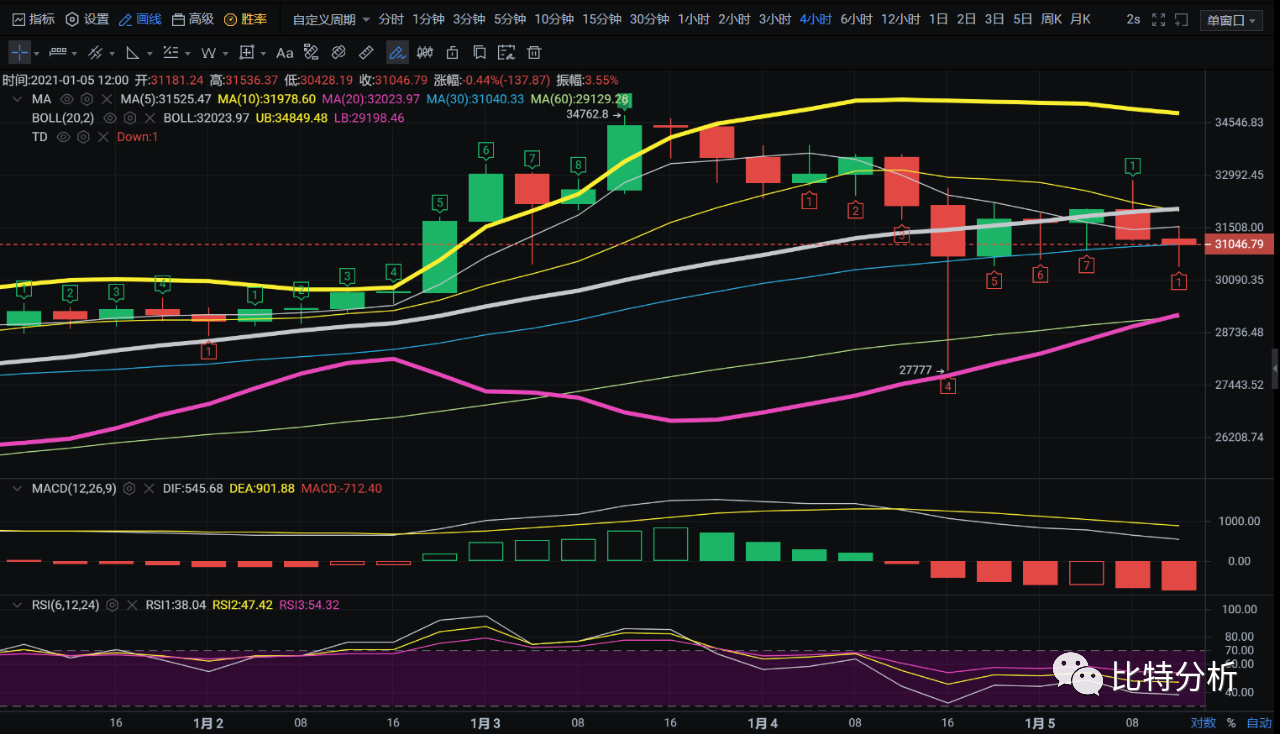Click the 指标 indicators button
Image resolution: width=1280 pixels, height=734 pixels.
pos(33,19)
